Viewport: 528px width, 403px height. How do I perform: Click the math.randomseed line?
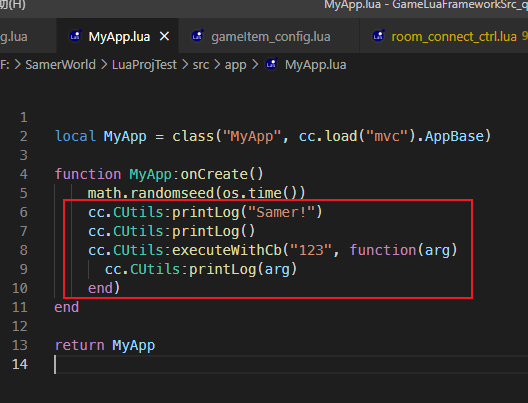[196, 193]
